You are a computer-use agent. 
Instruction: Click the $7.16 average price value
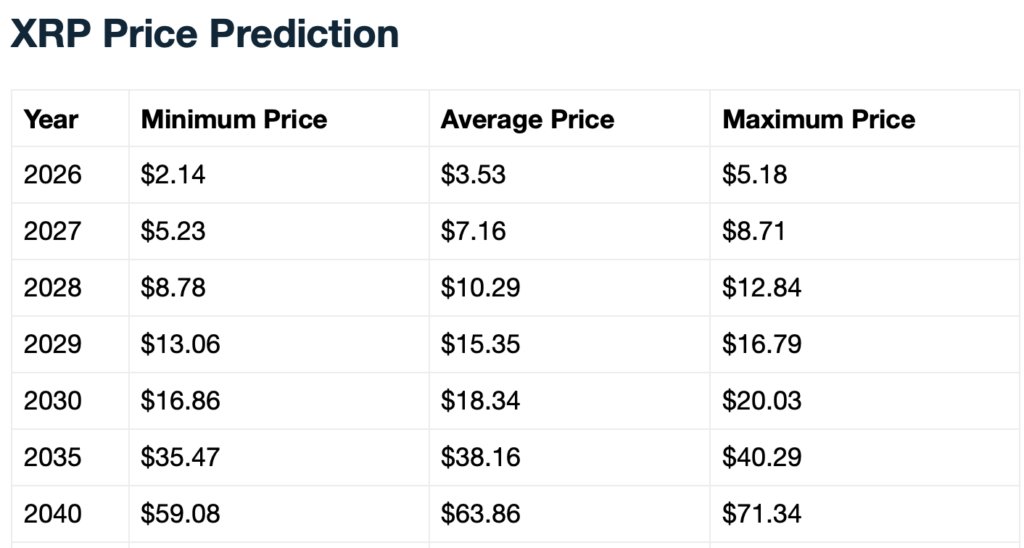[473, 232]
